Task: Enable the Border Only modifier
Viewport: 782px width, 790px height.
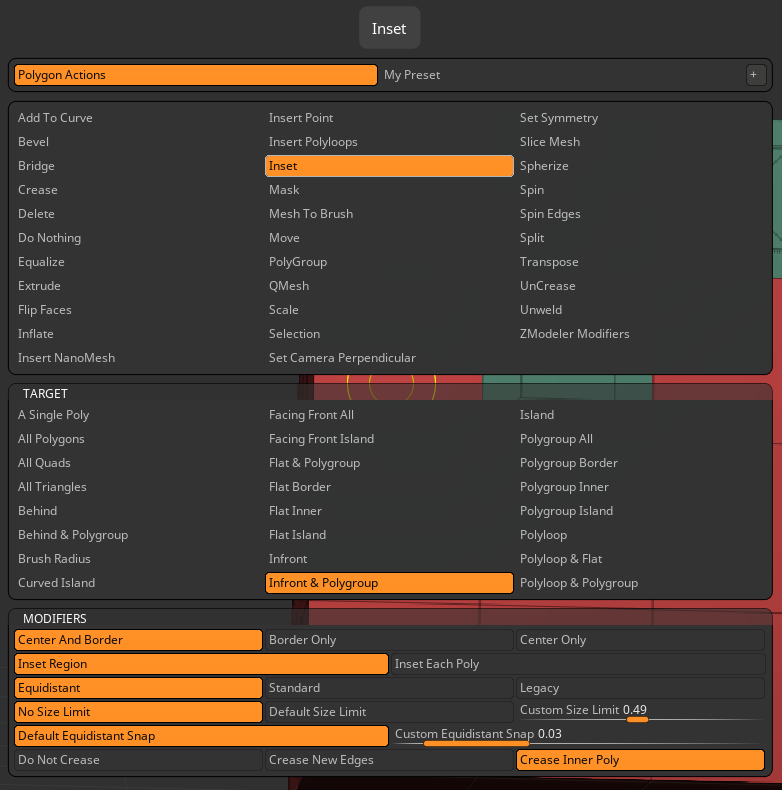Action: pos(389,640)
